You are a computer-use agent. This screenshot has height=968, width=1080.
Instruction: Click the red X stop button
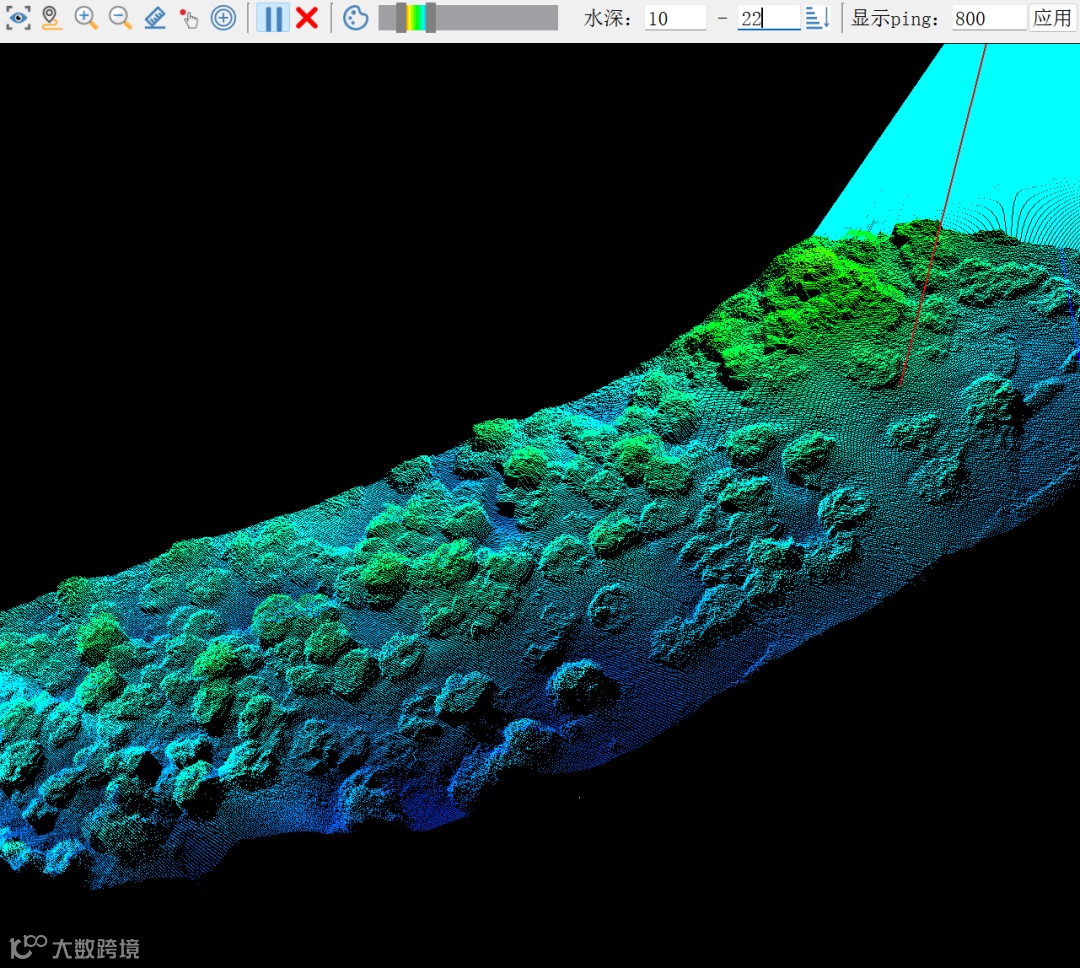[307, 18]
